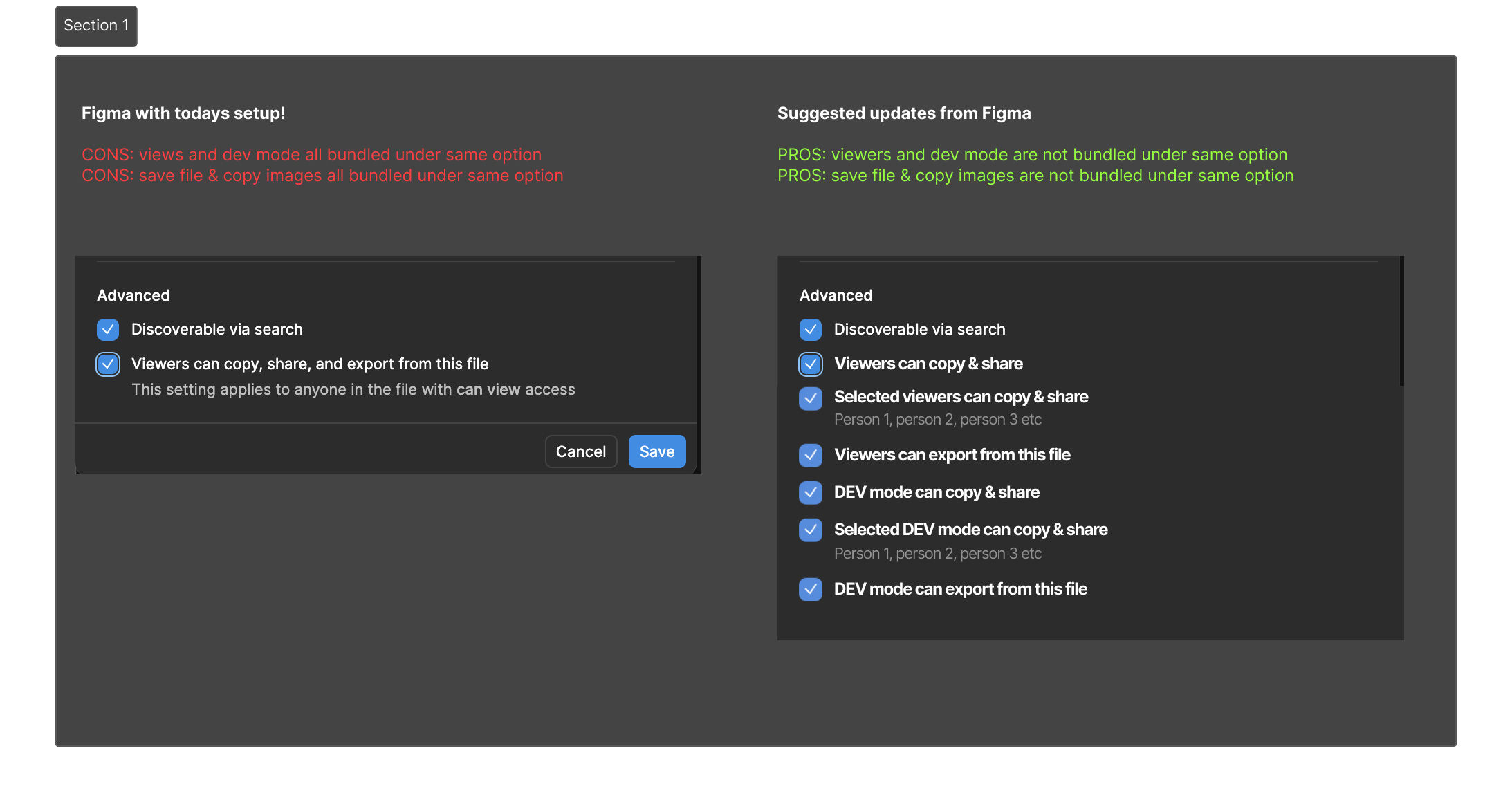Uncheck Discoverable via search in right panel
This screenshot has width=1512, height=802.
pos(811,330)
